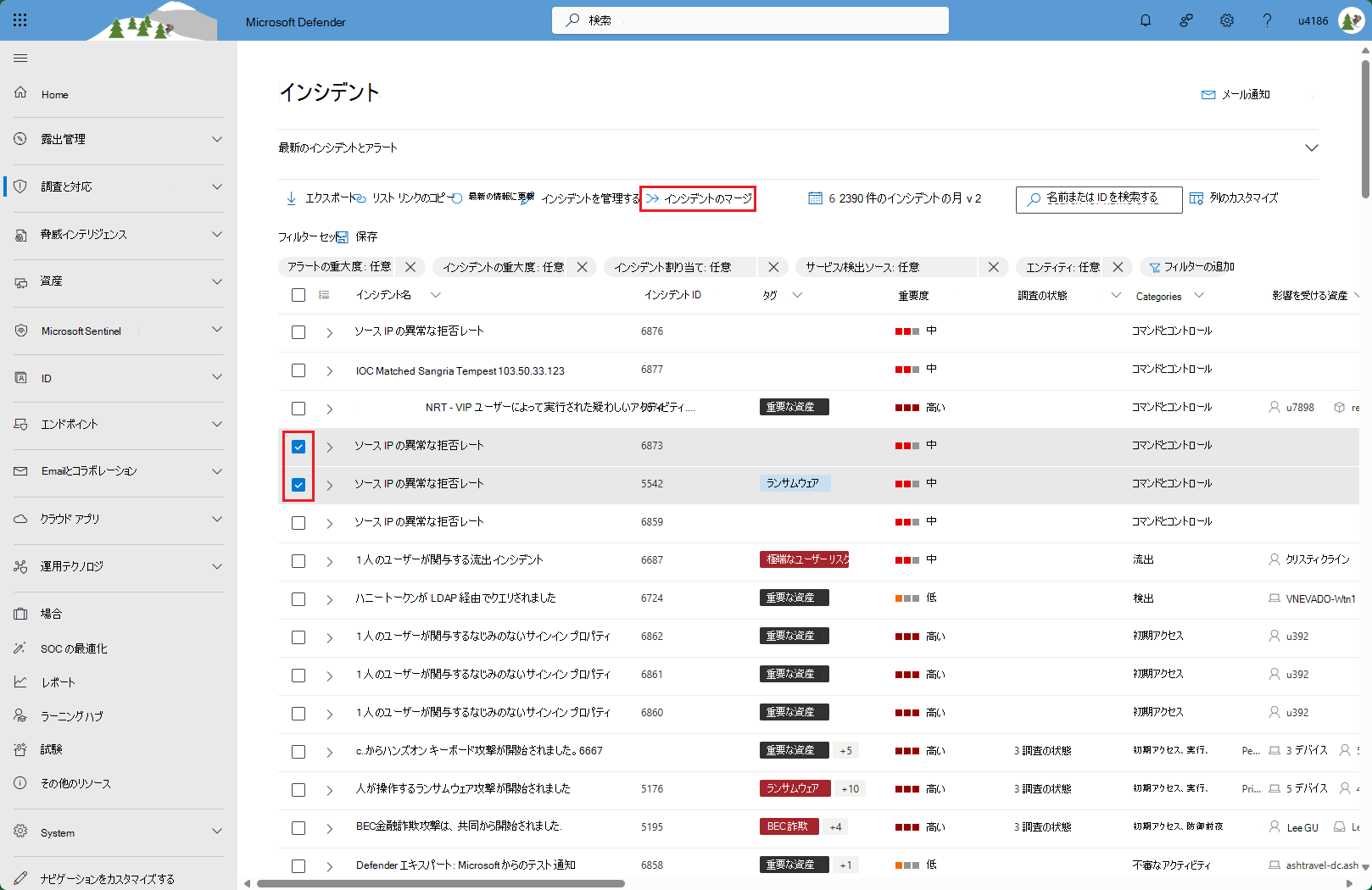Click the list grouping icon in table header

(324, 295)
